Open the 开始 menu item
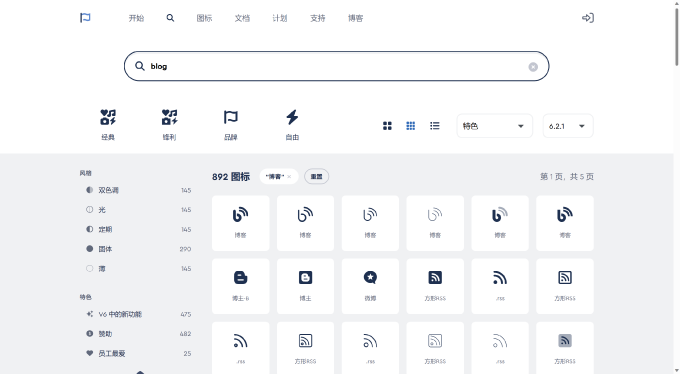The height and width of the screenshot is (374, 680). pyautogui.click(x=136, y=18)
